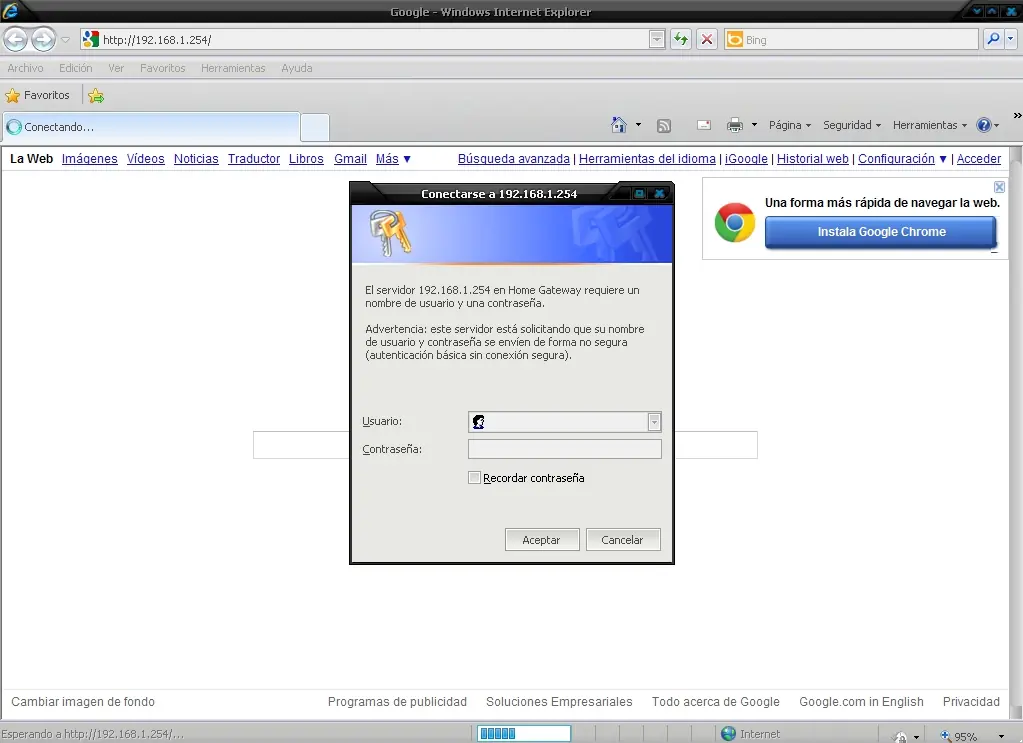Open Programas de publicidad link

(397, 701)
